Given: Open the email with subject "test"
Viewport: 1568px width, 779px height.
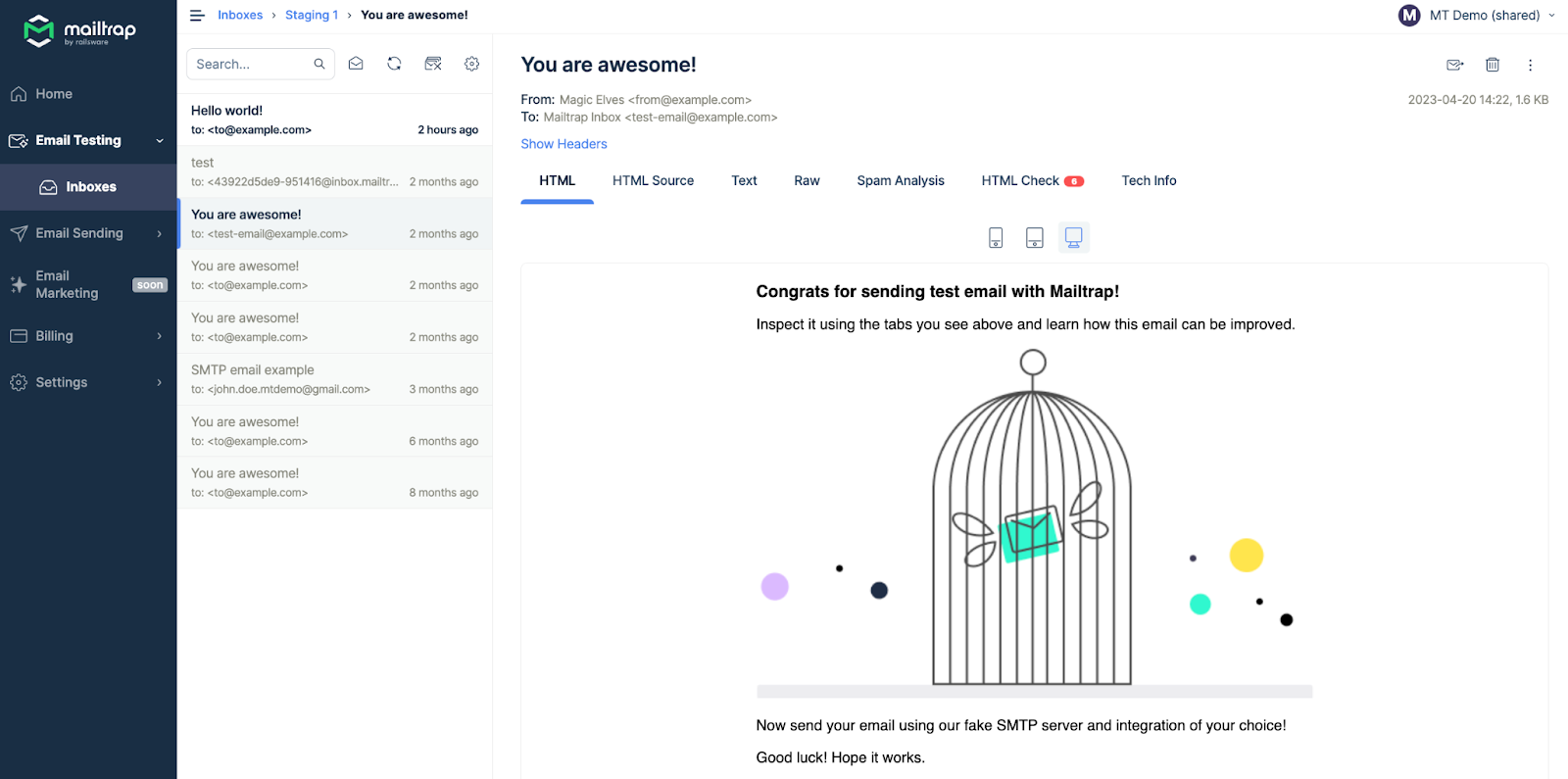Looking at the screenshot, I should tap(335, 171).
